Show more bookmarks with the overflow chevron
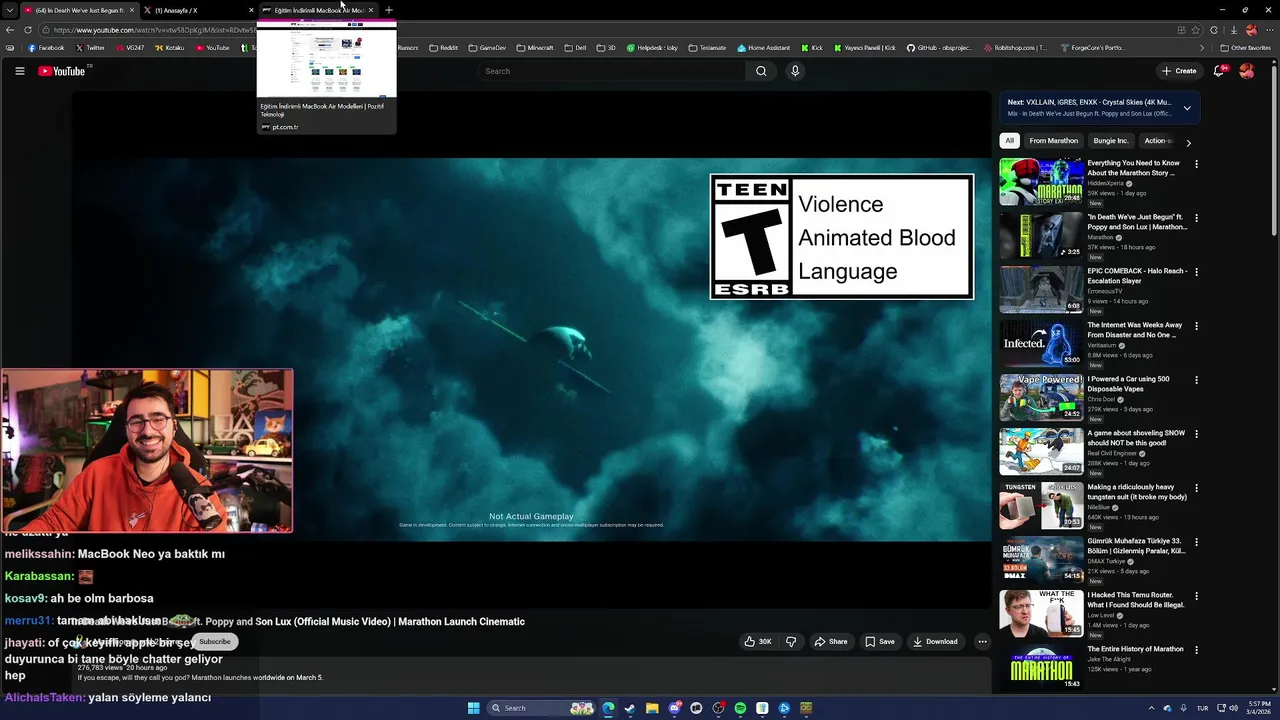1280x720 pixels. point(1202,48)
